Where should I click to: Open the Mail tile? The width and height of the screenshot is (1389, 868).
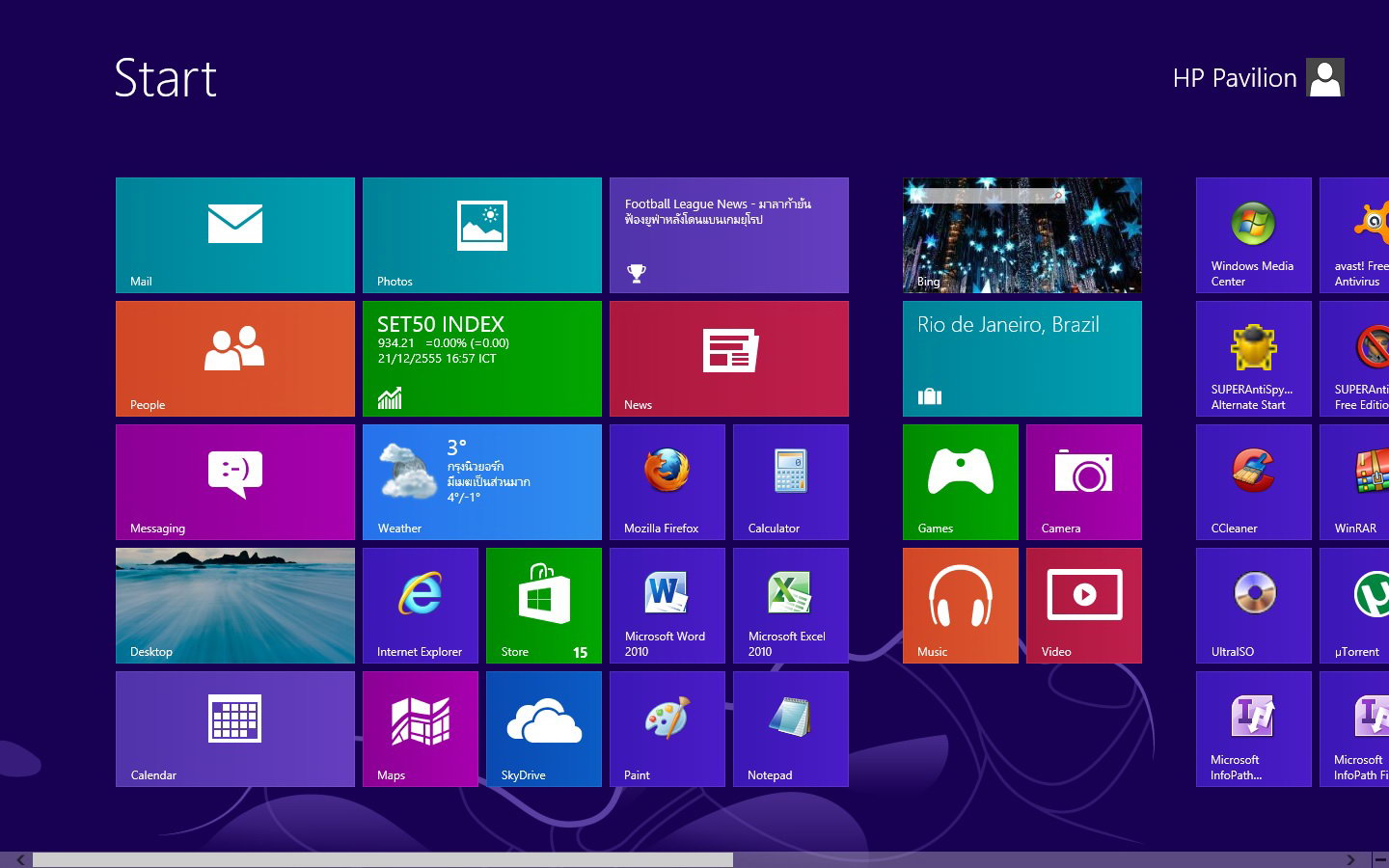[235, 235]
